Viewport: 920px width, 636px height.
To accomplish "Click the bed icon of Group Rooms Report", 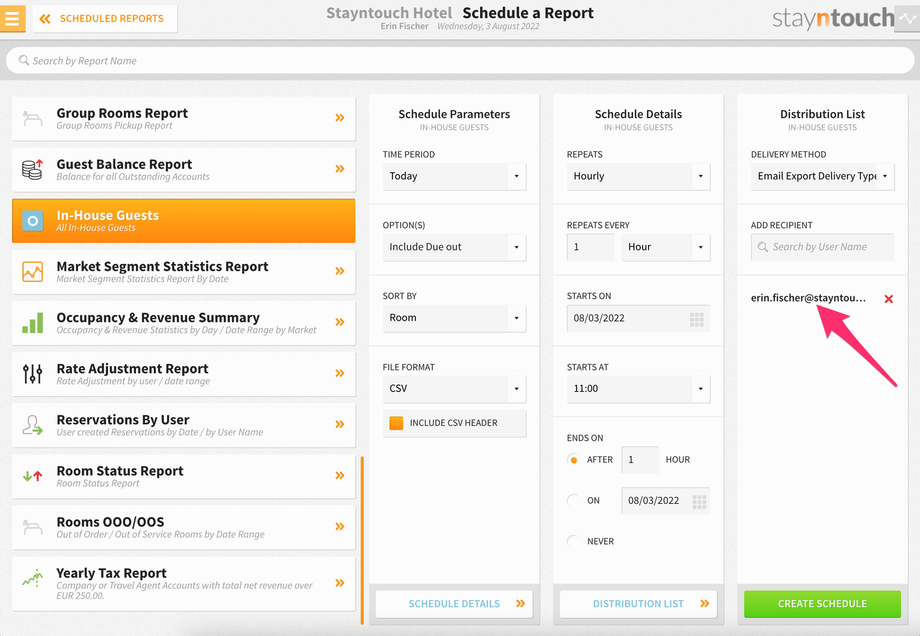I will 33,118.
